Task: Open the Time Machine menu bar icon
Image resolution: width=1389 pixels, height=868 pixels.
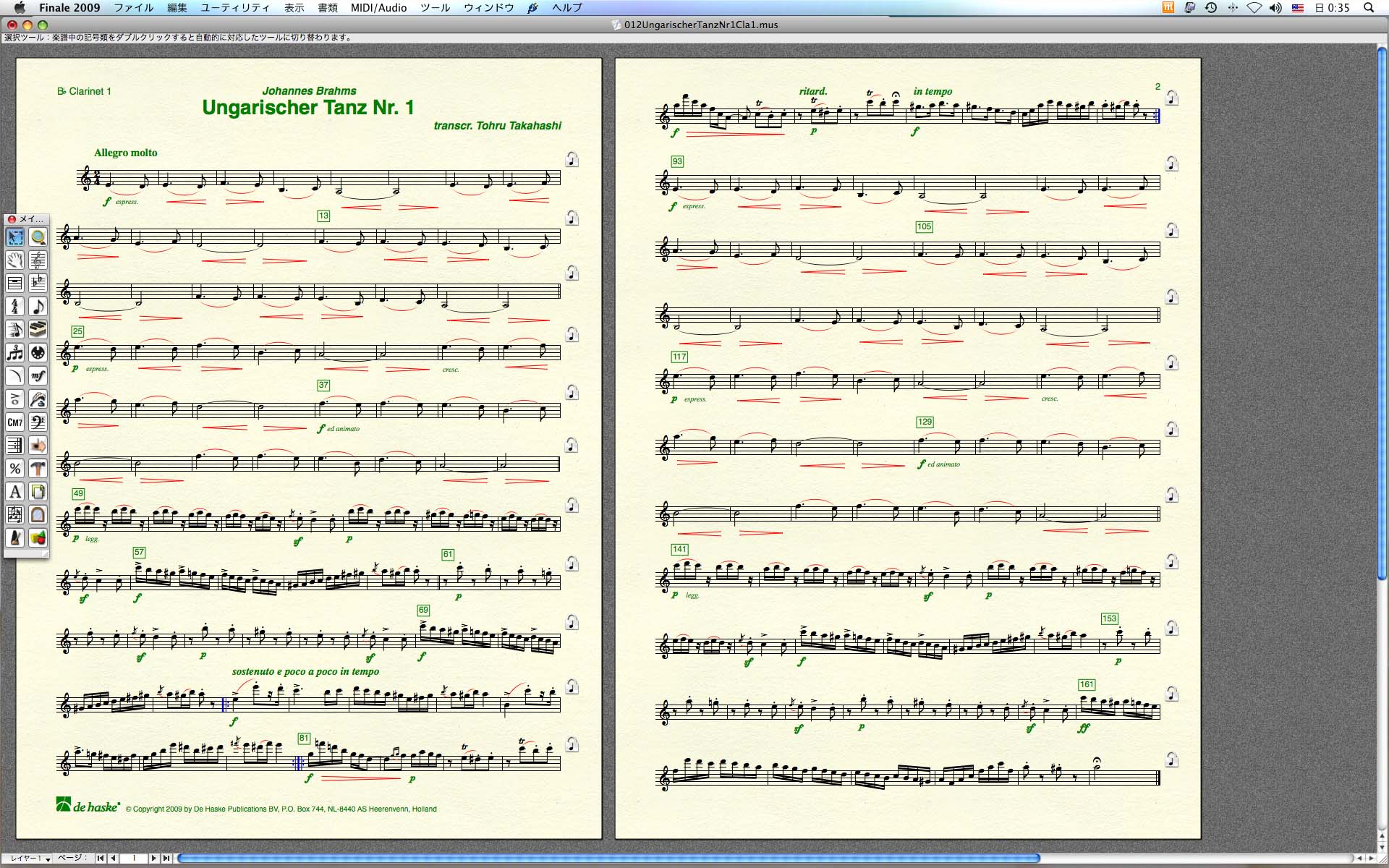Action: click(1211, 7)
